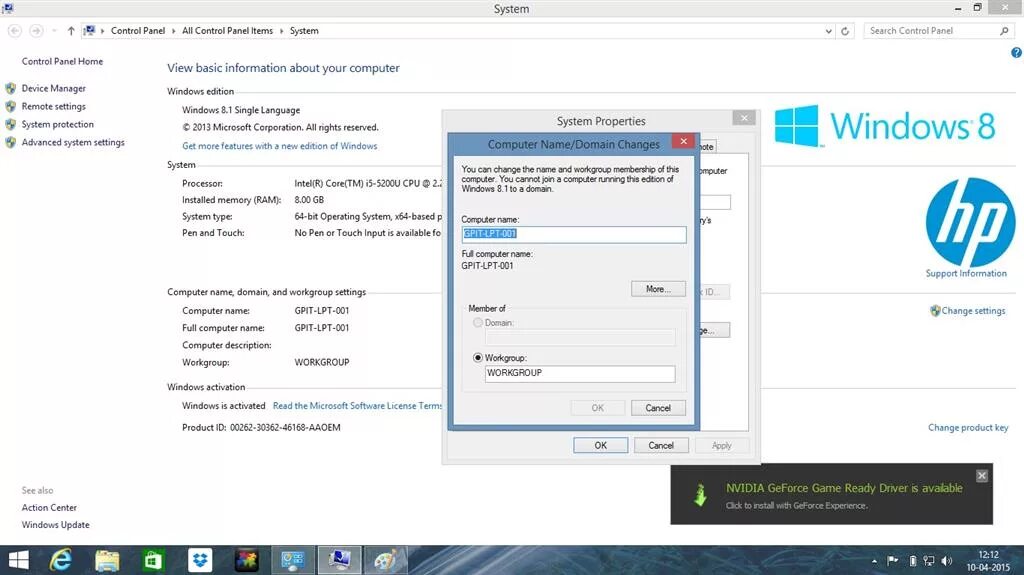Select Control Panel in the breadcrumb
The width and height of the screenshot is (1024, 575).
(138, 31)
